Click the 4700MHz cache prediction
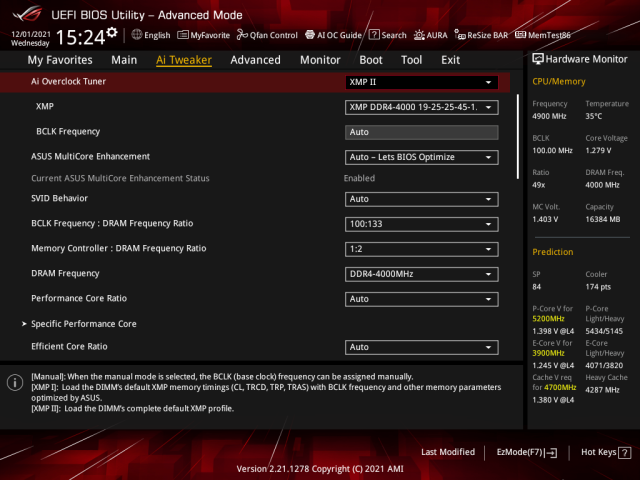Image resolution: width=640 pixels, height=480 pixels. pyautogui.click(x=560, y=387)
